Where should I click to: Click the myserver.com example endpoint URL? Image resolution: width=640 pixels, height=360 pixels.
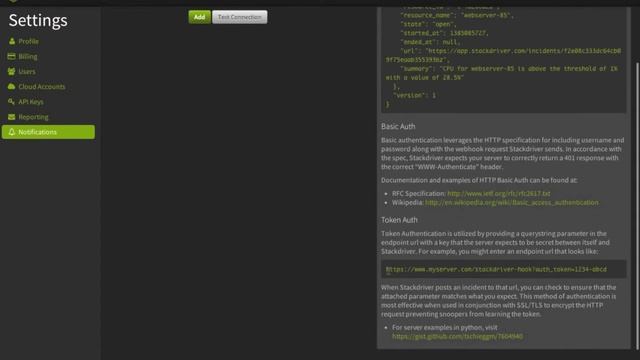pyautogui.click(x=496, y=269)
